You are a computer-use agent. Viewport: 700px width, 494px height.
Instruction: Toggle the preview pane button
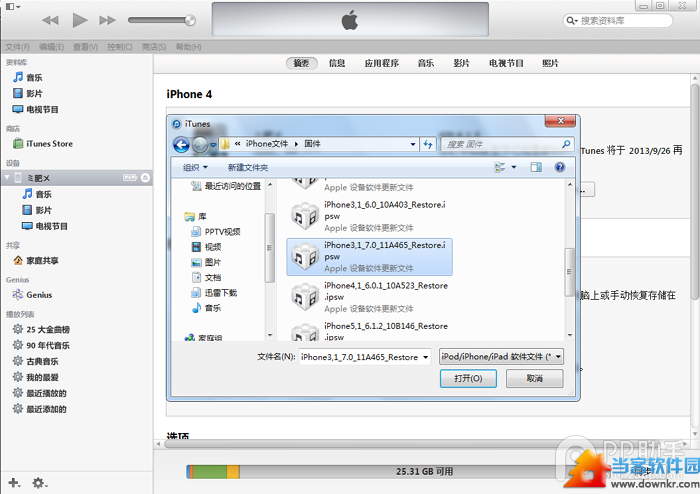point(536,167)
